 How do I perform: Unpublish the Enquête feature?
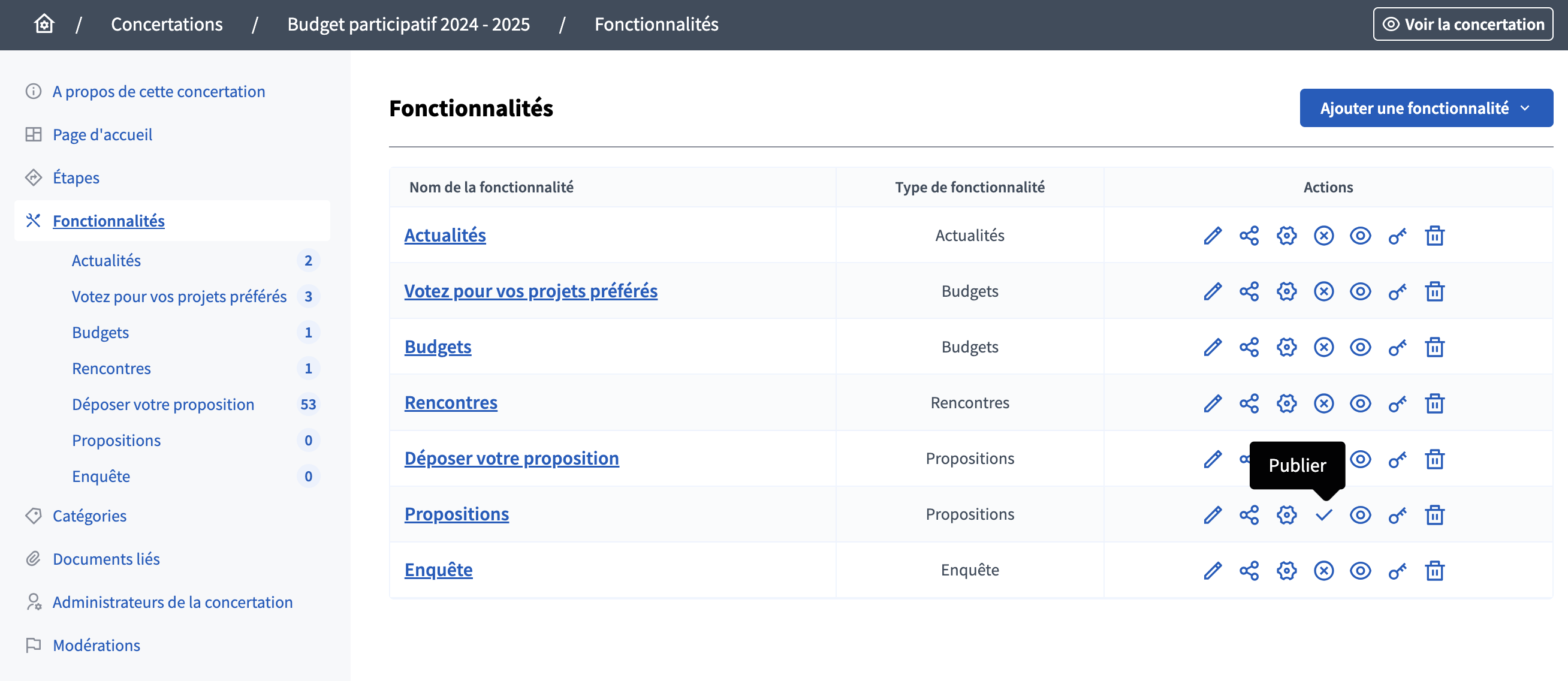[1323, 570]
